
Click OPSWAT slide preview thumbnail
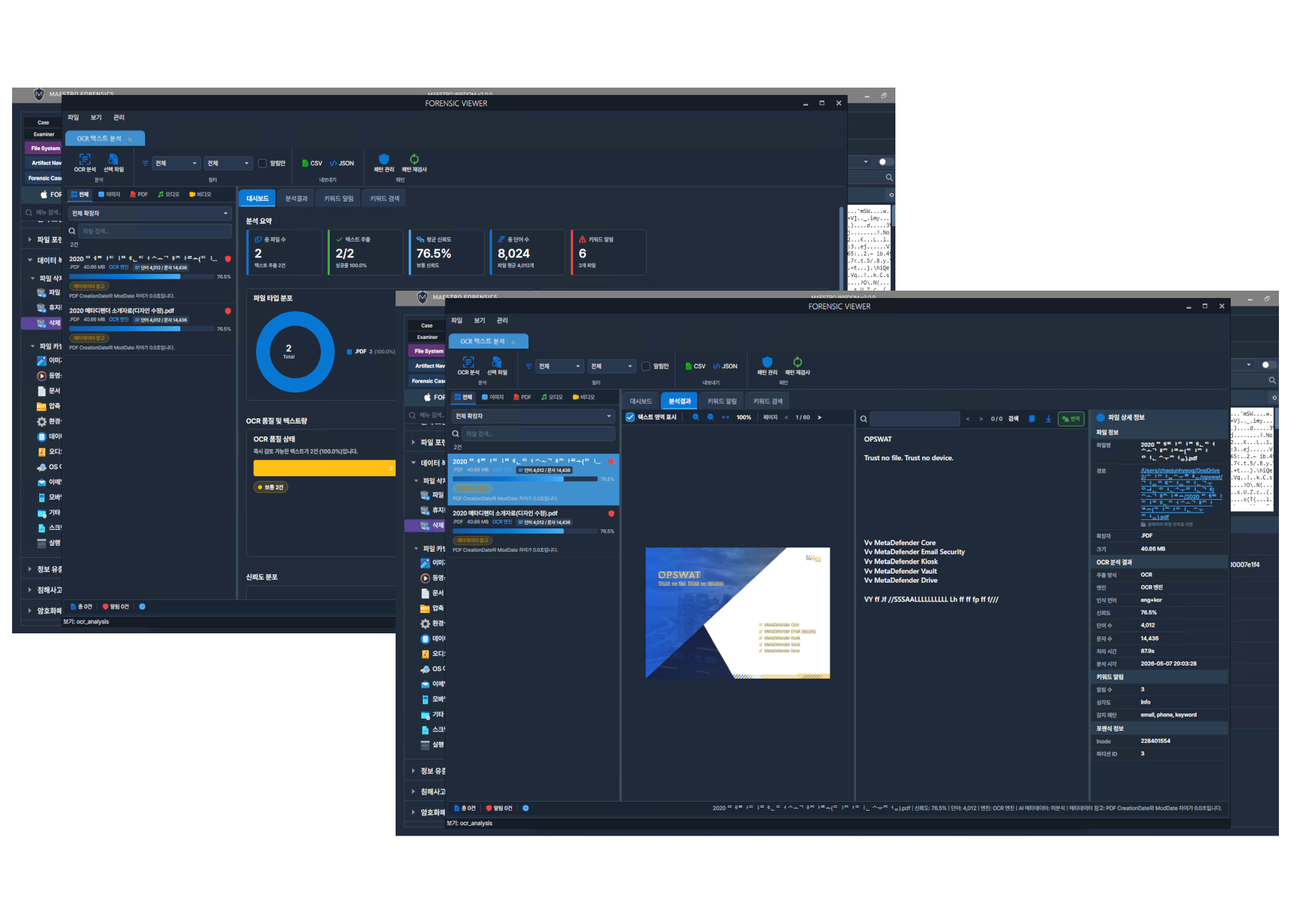point(738,613)
